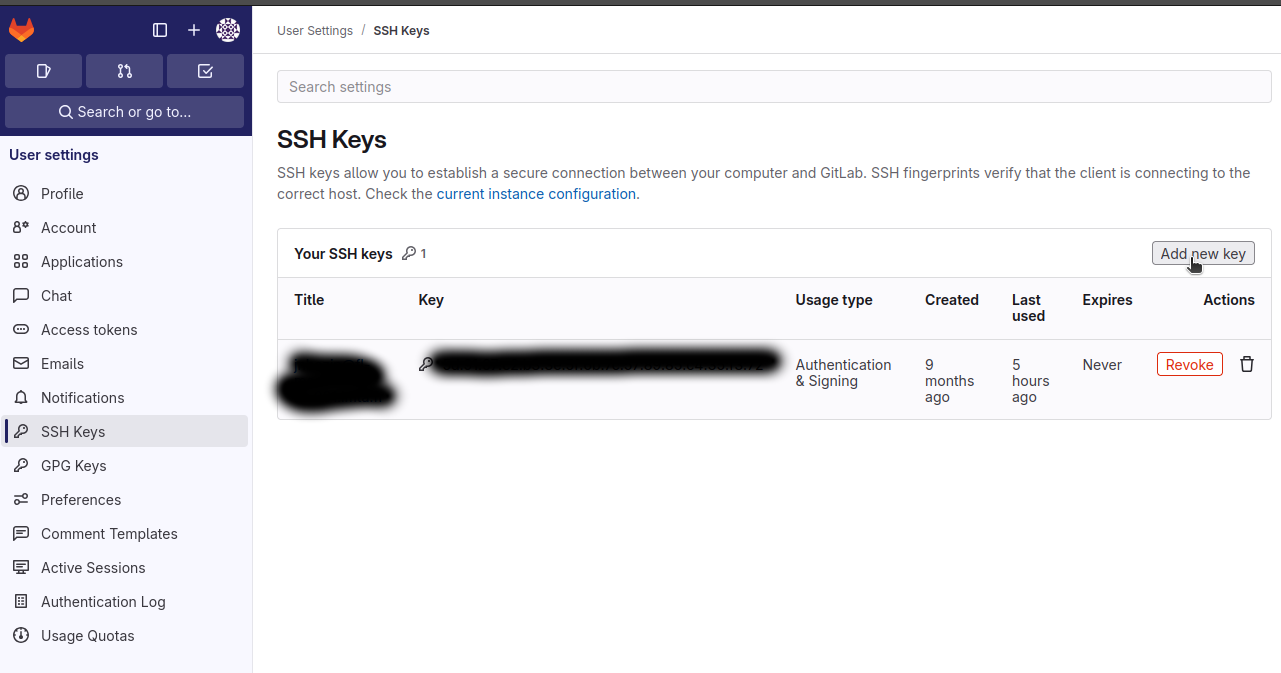Revoke the listed SSH key

click(x=1189, y=364)
